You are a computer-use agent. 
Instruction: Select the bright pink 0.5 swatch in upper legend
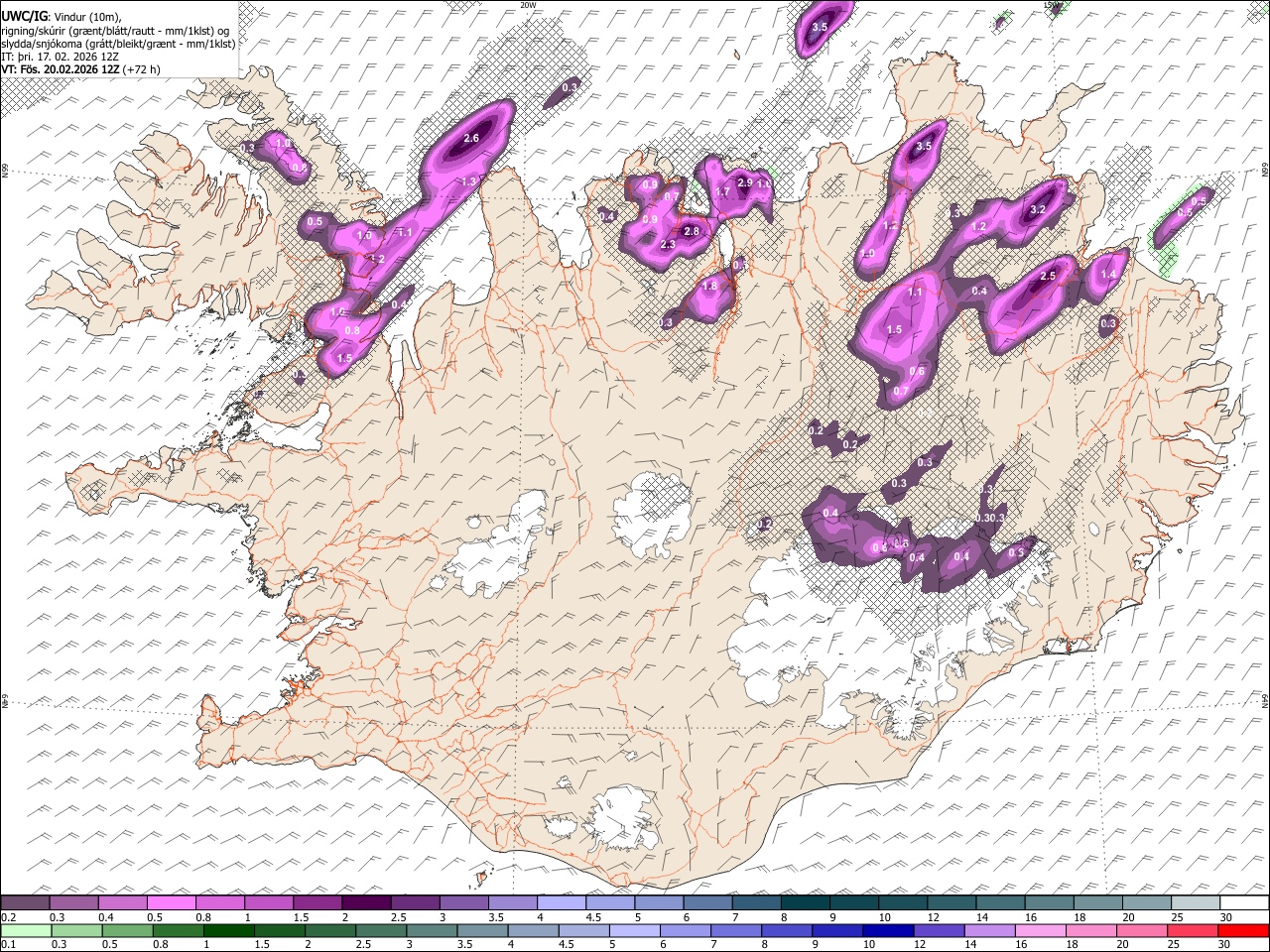point(172,903)
